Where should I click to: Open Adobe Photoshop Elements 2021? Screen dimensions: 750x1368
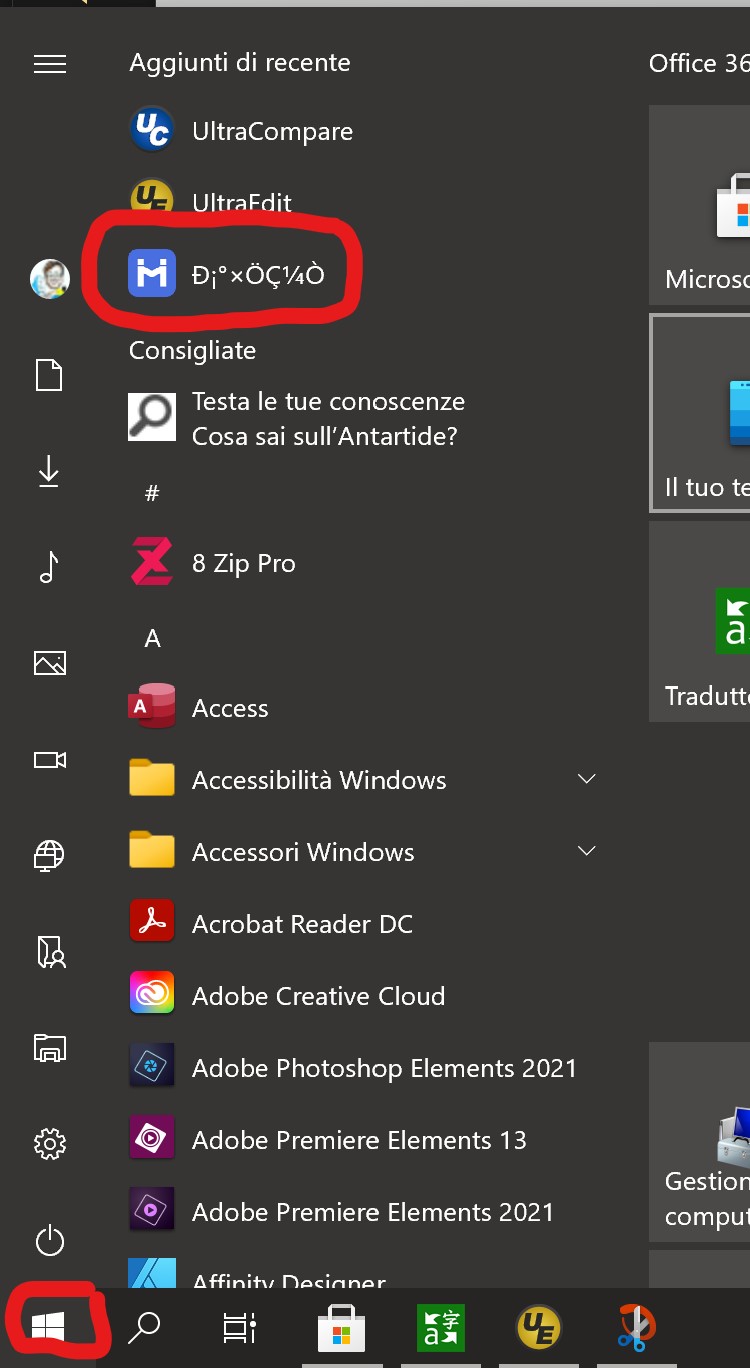[x=384, y=1068]
